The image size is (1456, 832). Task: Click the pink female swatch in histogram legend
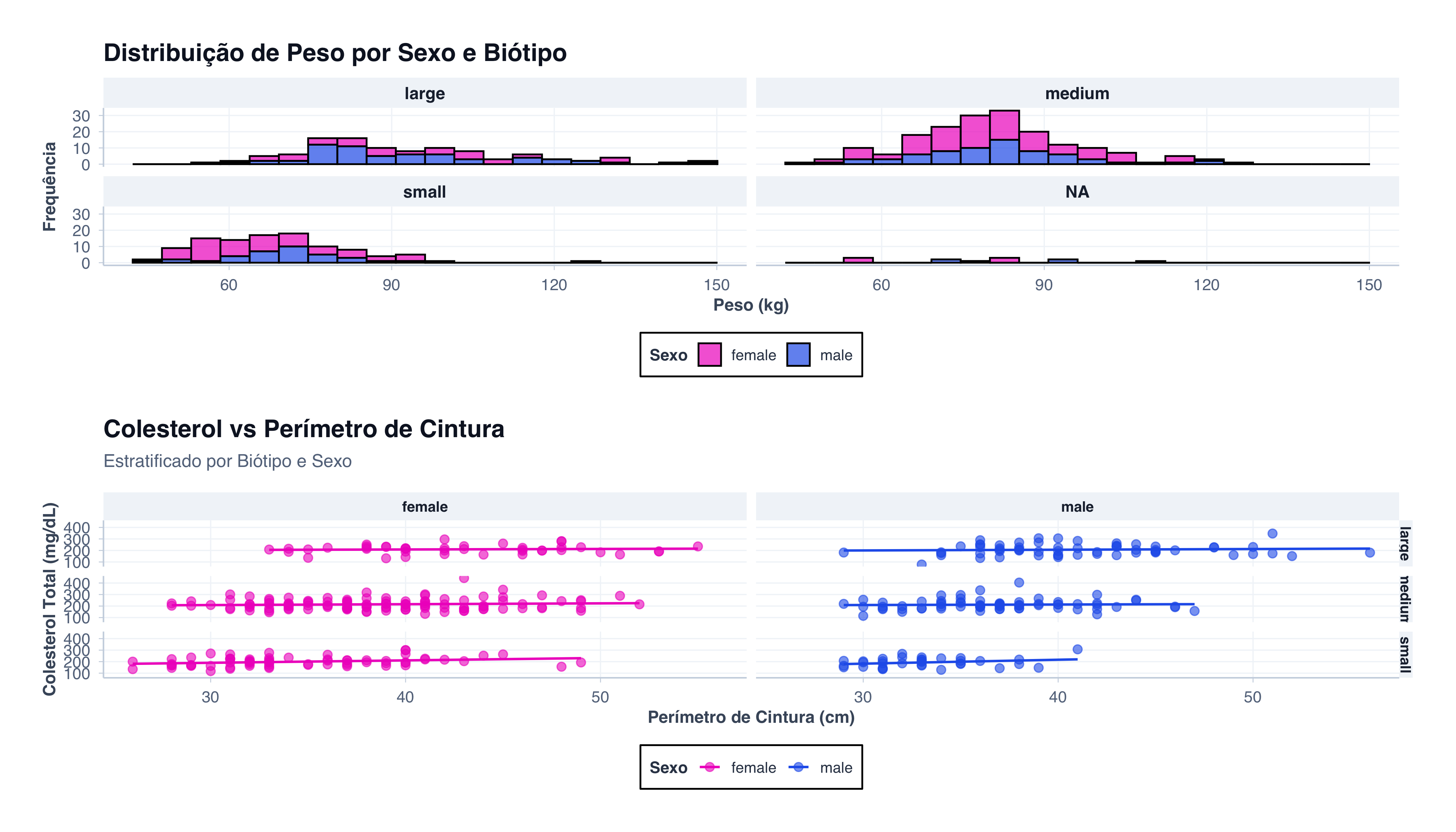[x=709, y=355]
